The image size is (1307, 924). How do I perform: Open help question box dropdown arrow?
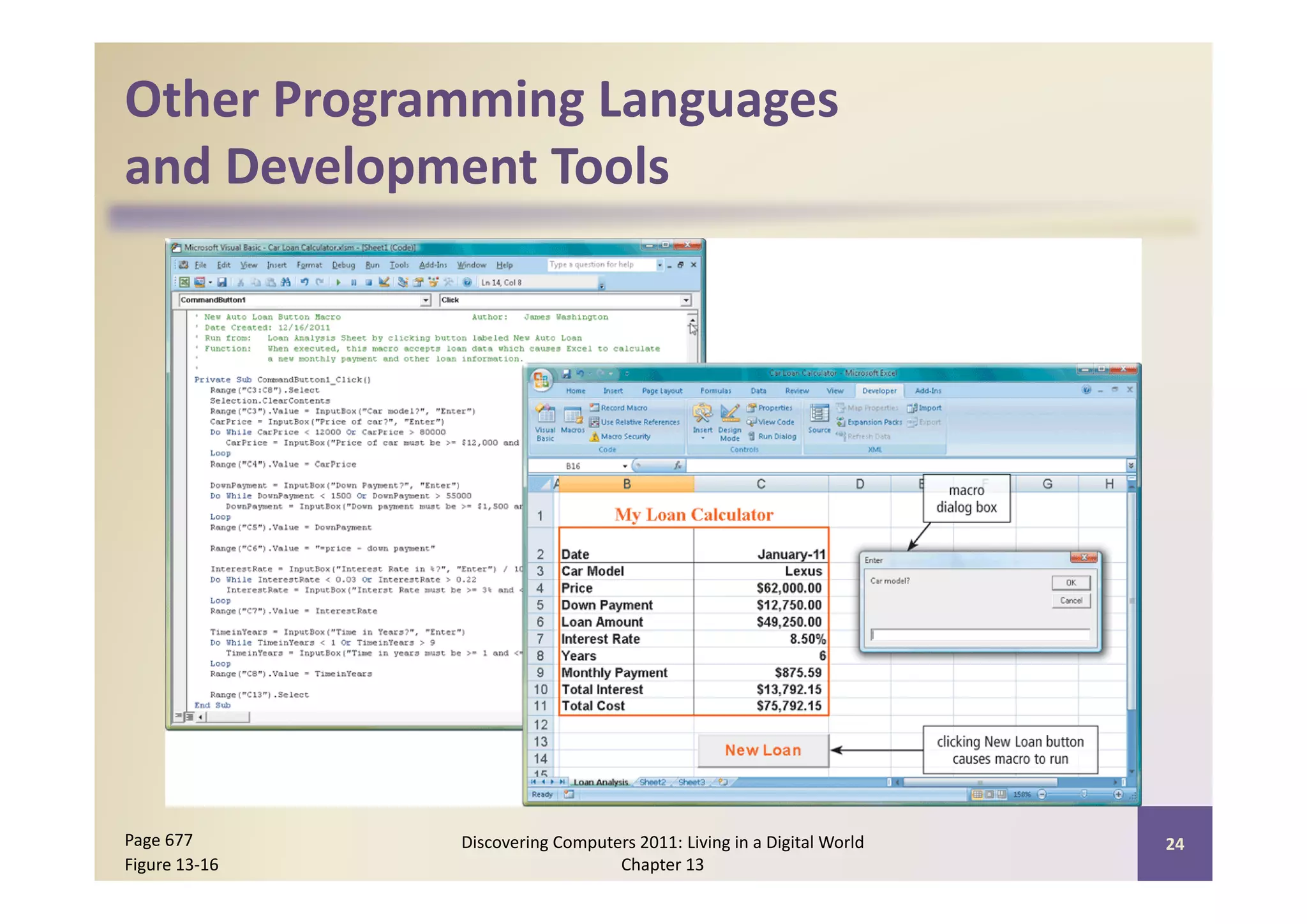point(660,265)
